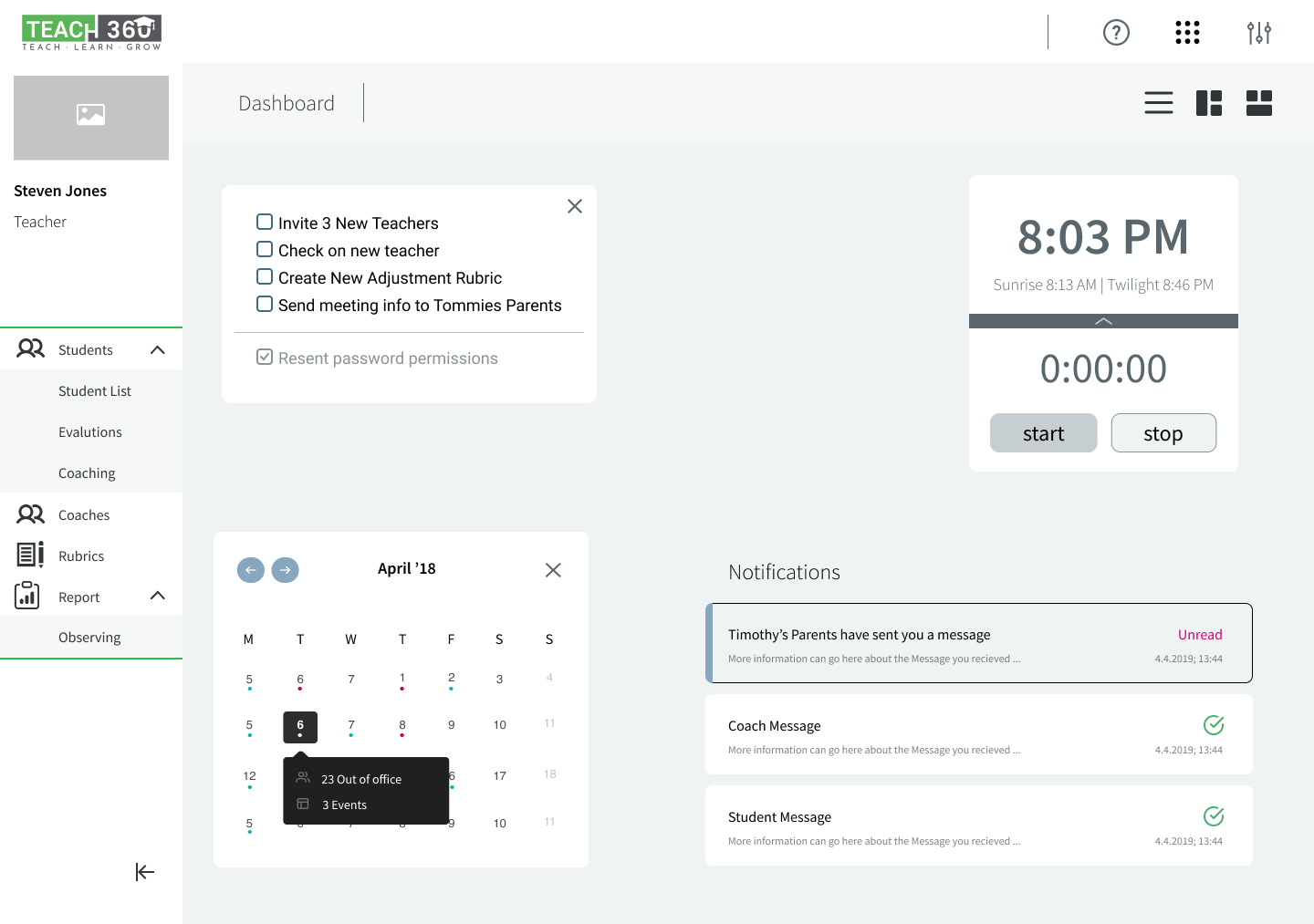Open the nine-dot apps grid icon
1314x924 pixels.
pyautogui.click(x=1187, y=33)
